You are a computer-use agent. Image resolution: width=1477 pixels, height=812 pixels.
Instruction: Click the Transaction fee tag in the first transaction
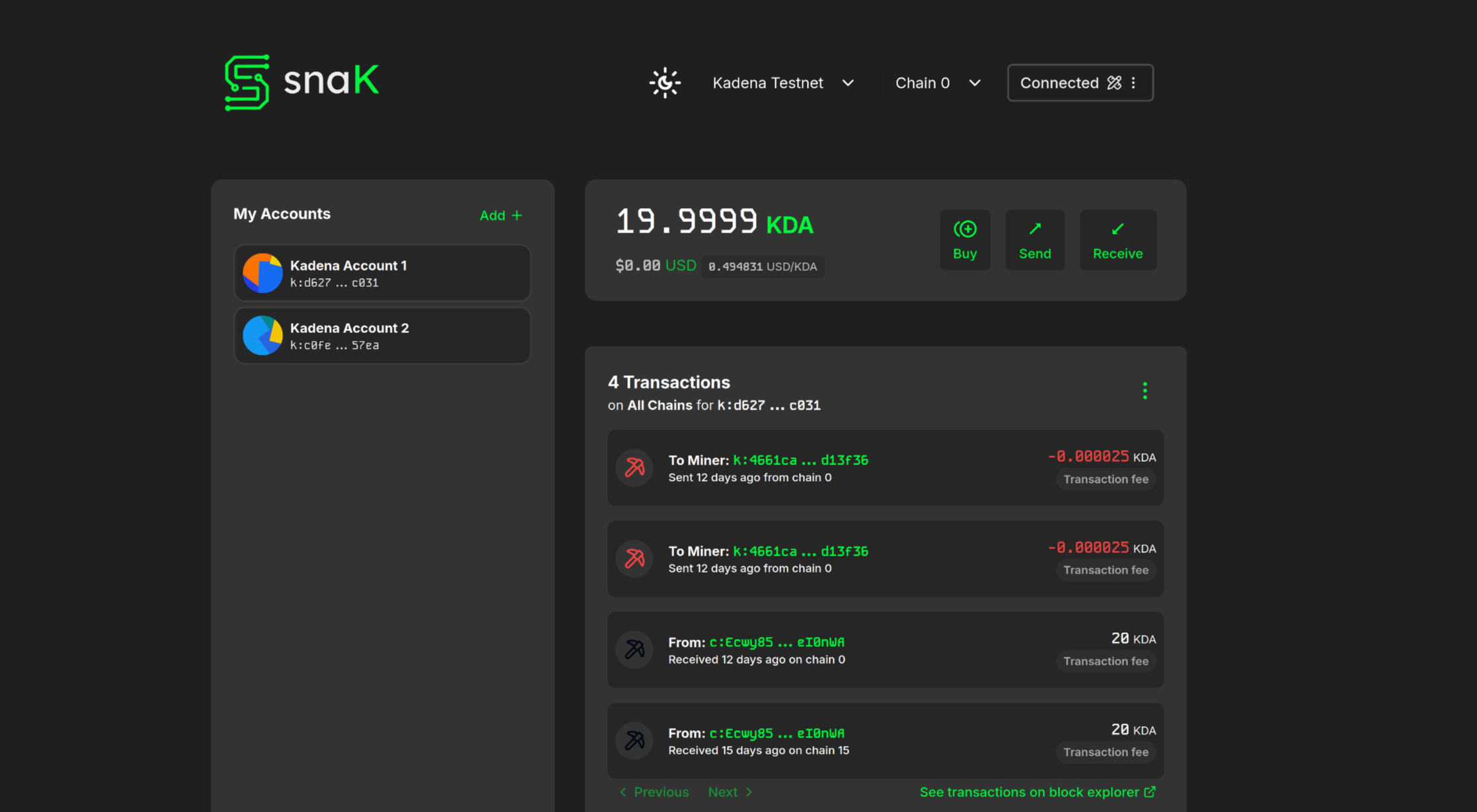(1106, 479)
